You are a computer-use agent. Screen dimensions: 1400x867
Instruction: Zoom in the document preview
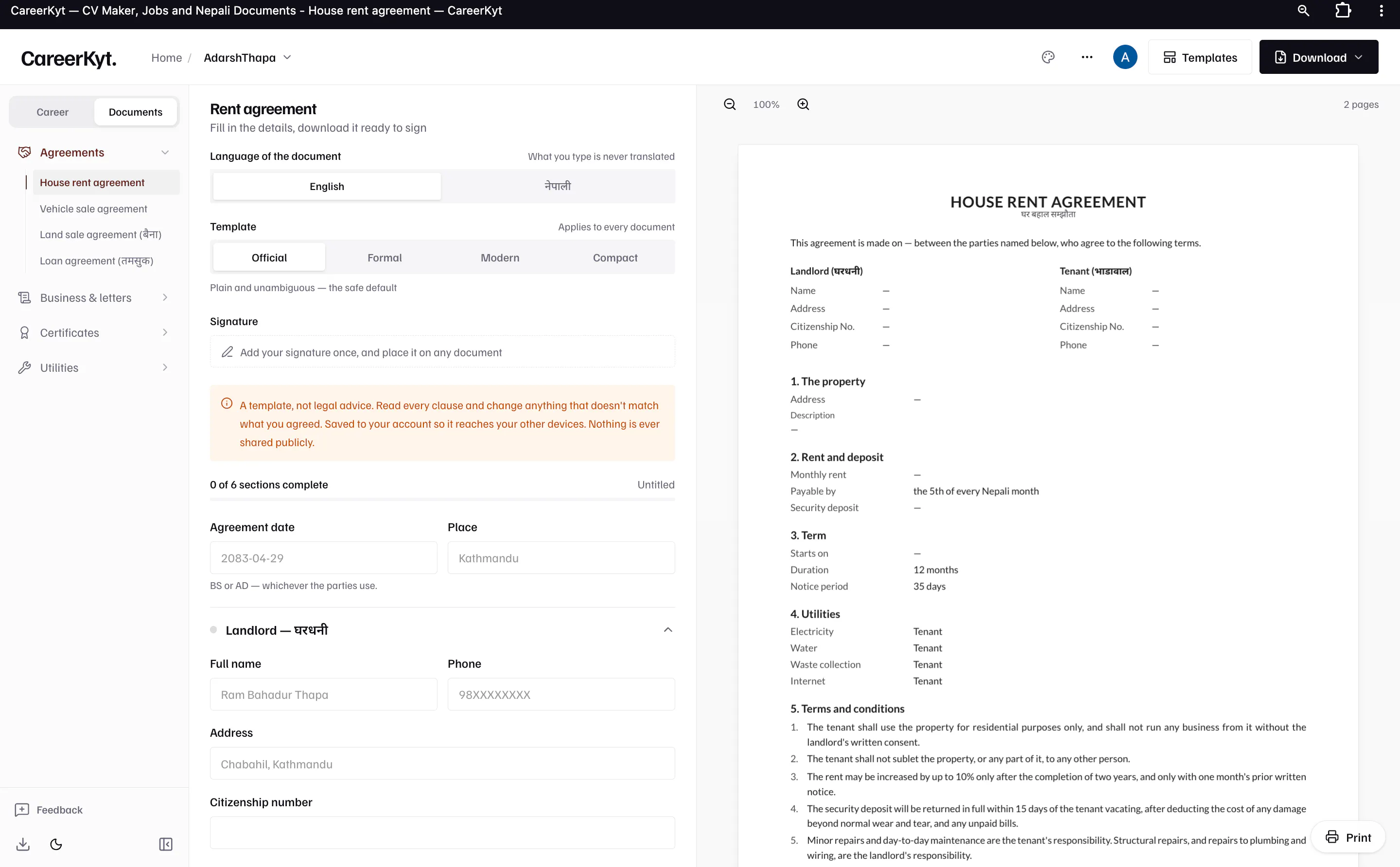coord(803,104)
